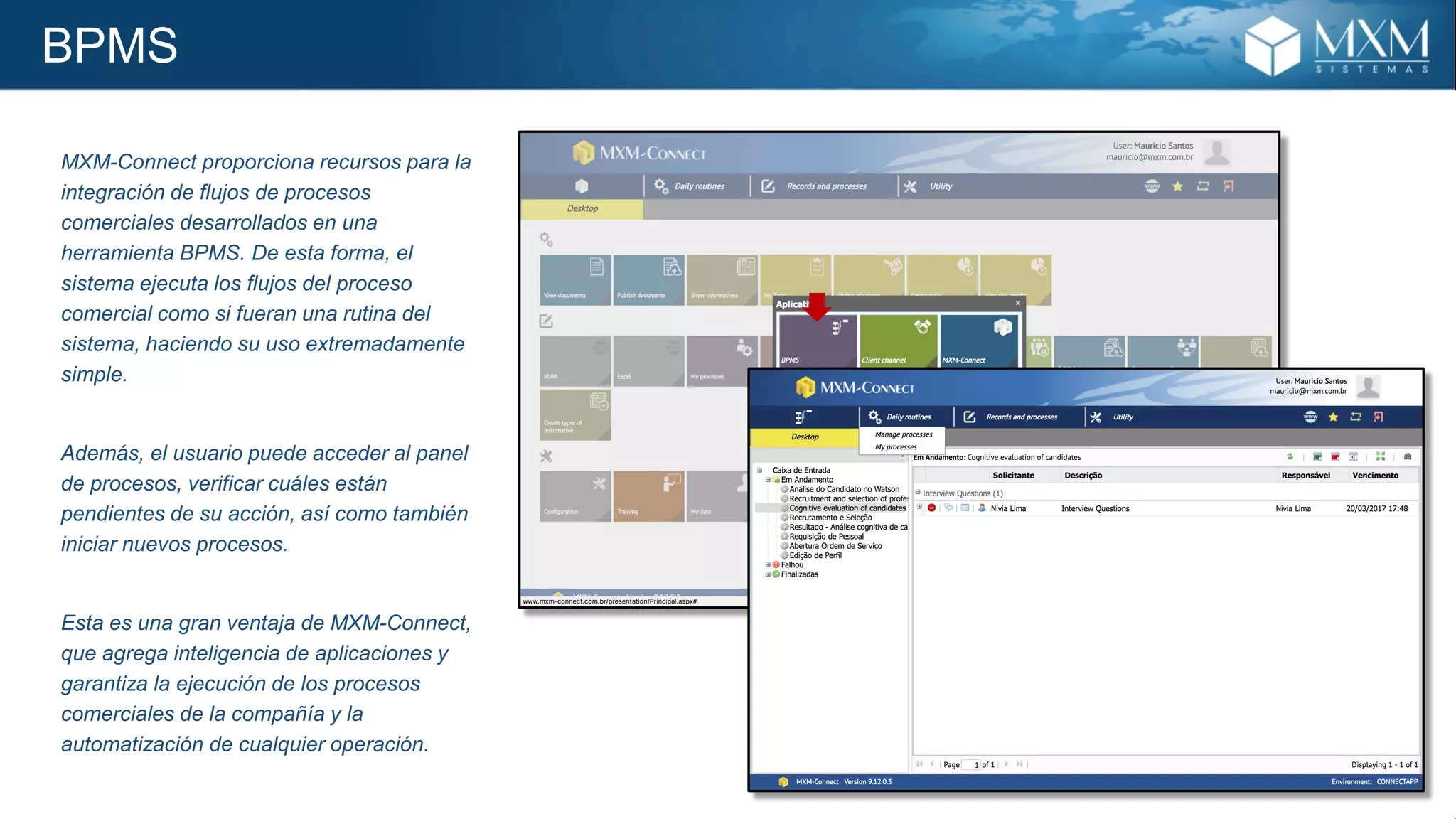Click the View documents tile in the back window
Viewport: 1456px width, 819px height.
click(575, 280)
